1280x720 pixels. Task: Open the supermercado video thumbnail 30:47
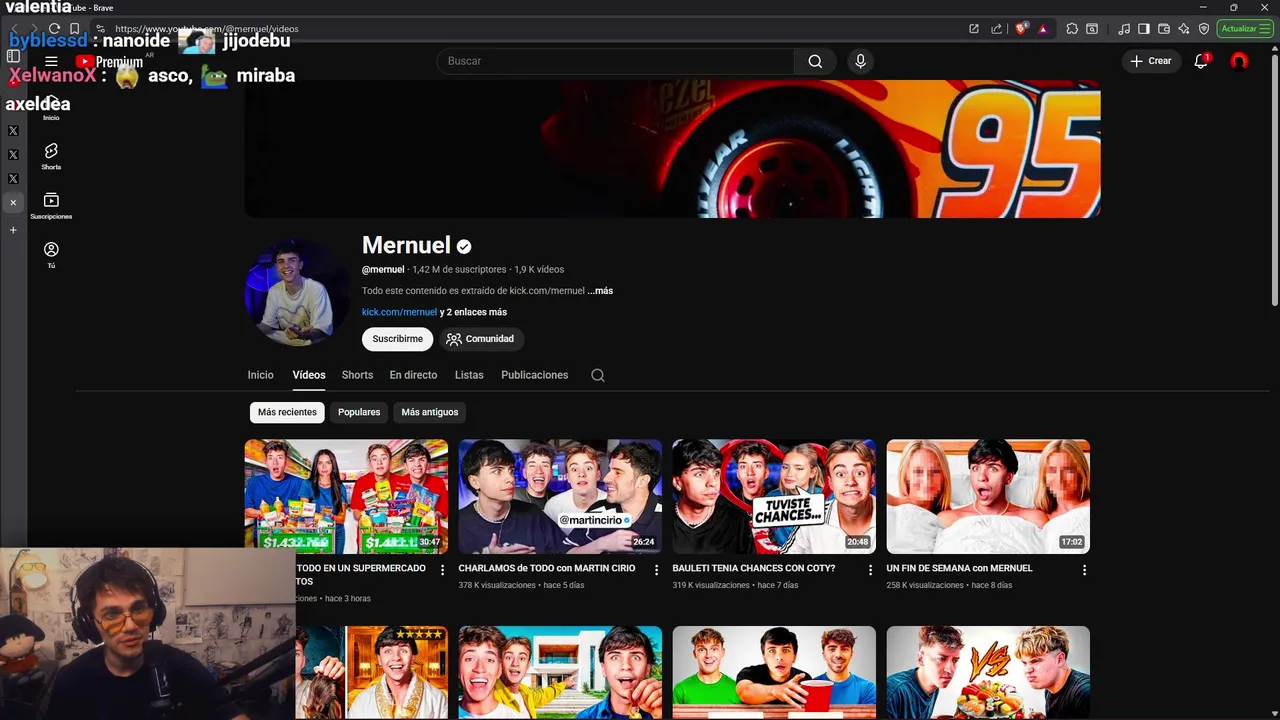point(346,497)
